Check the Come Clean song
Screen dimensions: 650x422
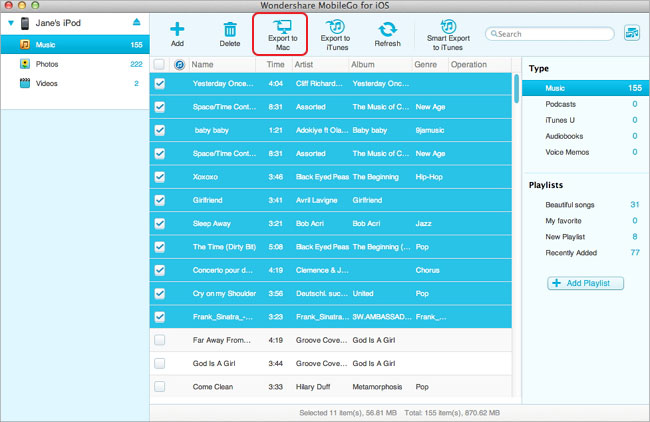point(160,387)
